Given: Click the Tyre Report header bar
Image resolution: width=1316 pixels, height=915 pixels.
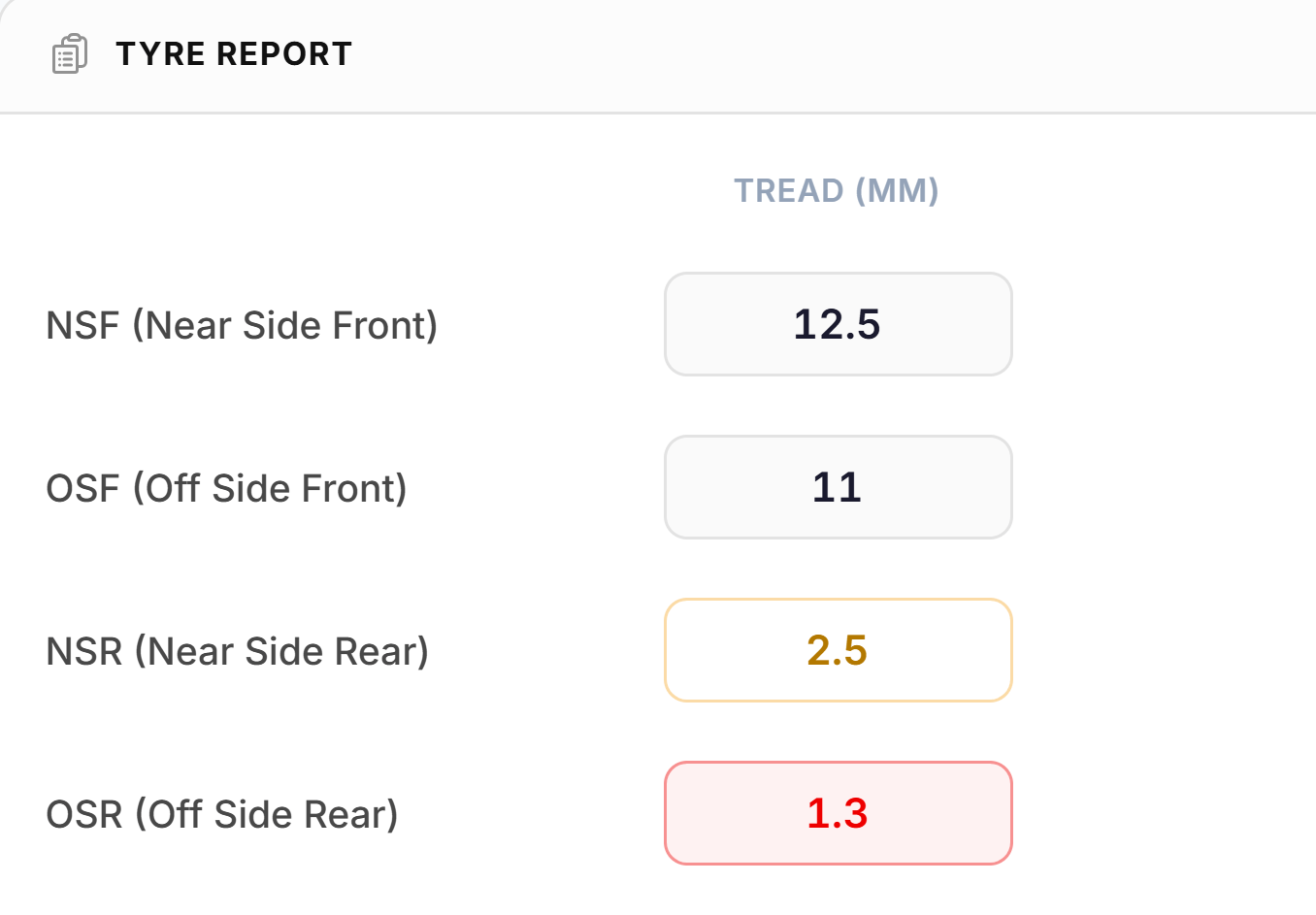Looking at the screenshot, I should point(658,54).
